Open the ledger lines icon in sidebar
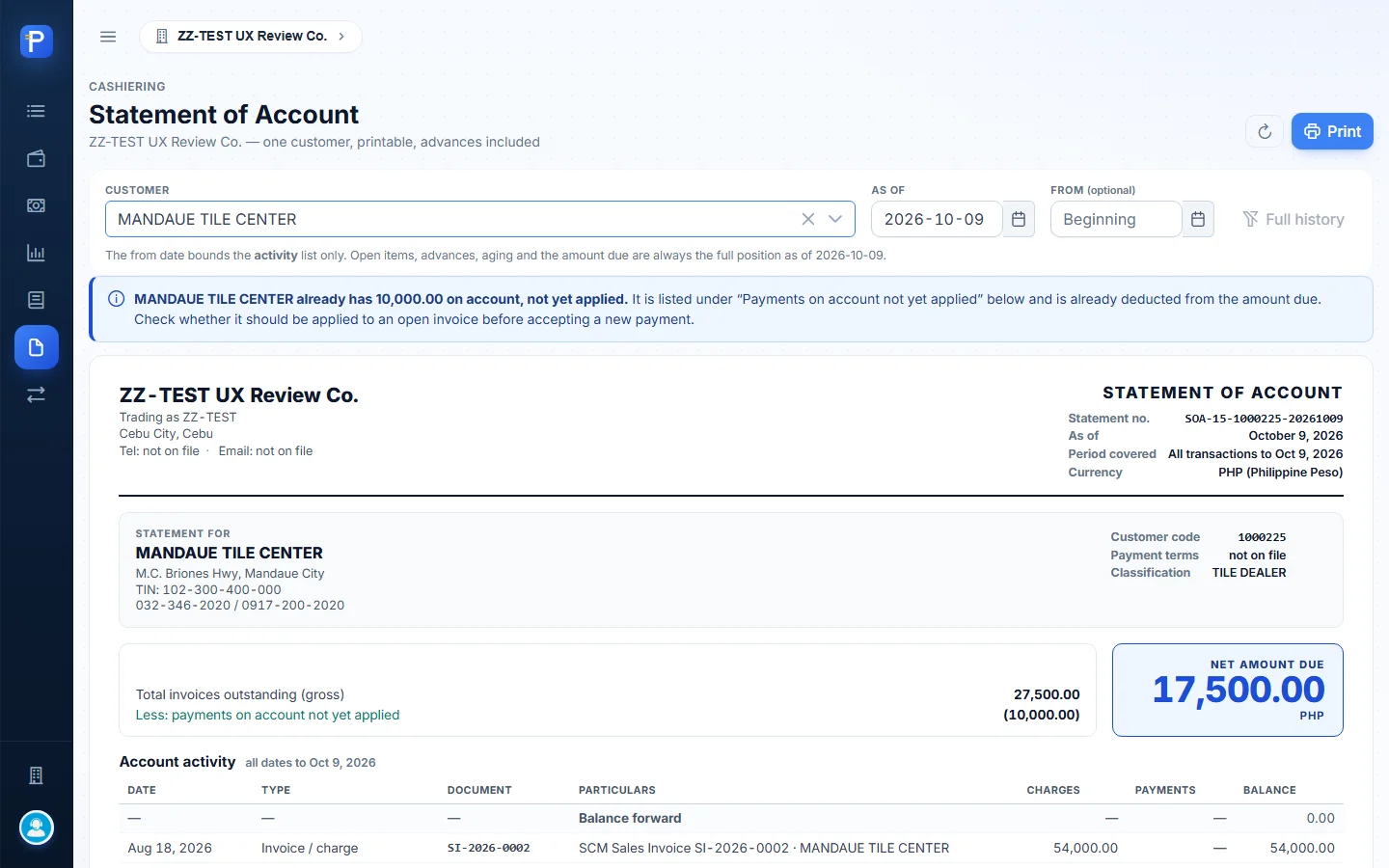 tap(37, 300)
